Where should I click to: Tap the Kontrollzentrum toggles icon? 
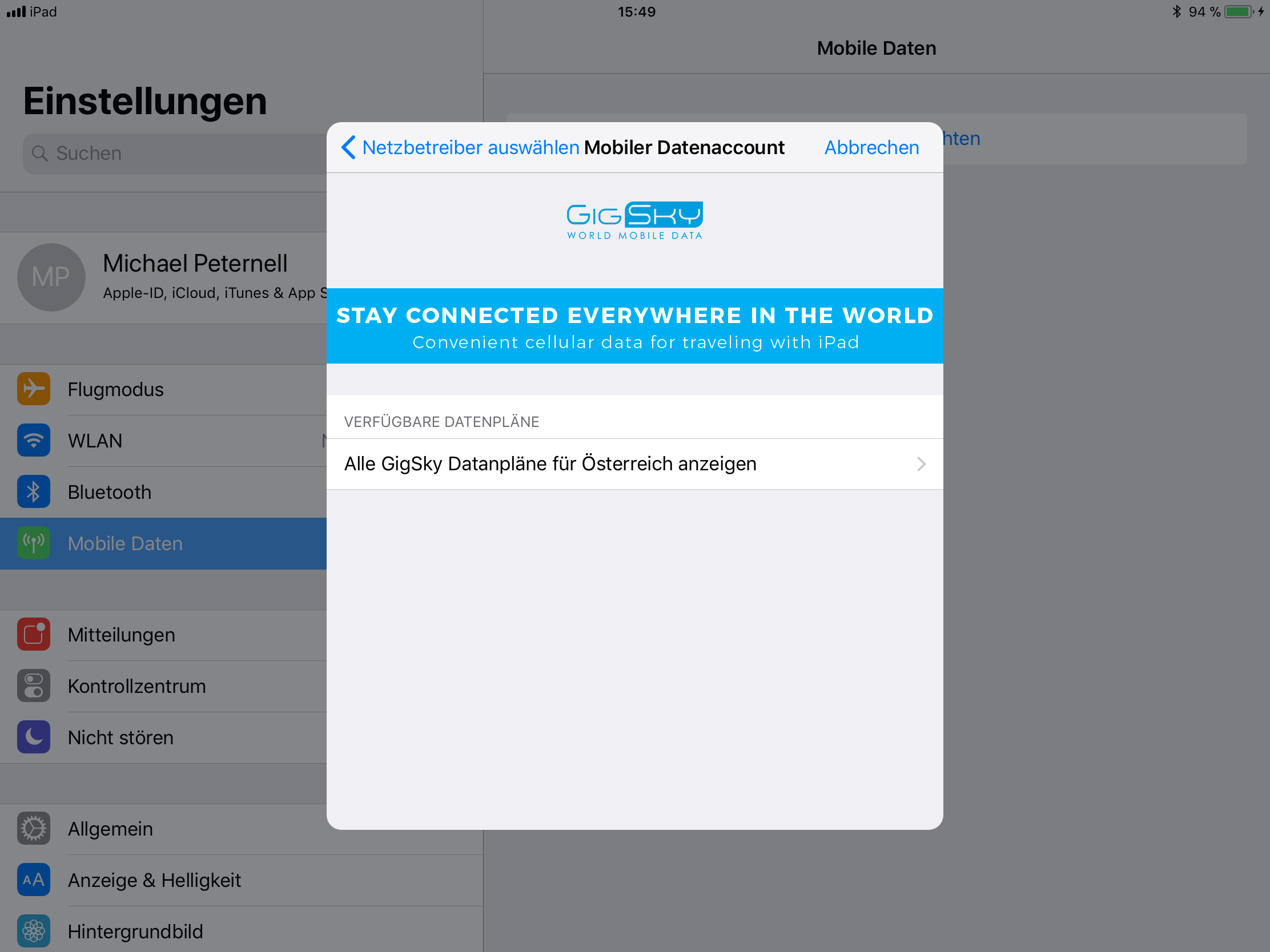click(x=33, y=685)
